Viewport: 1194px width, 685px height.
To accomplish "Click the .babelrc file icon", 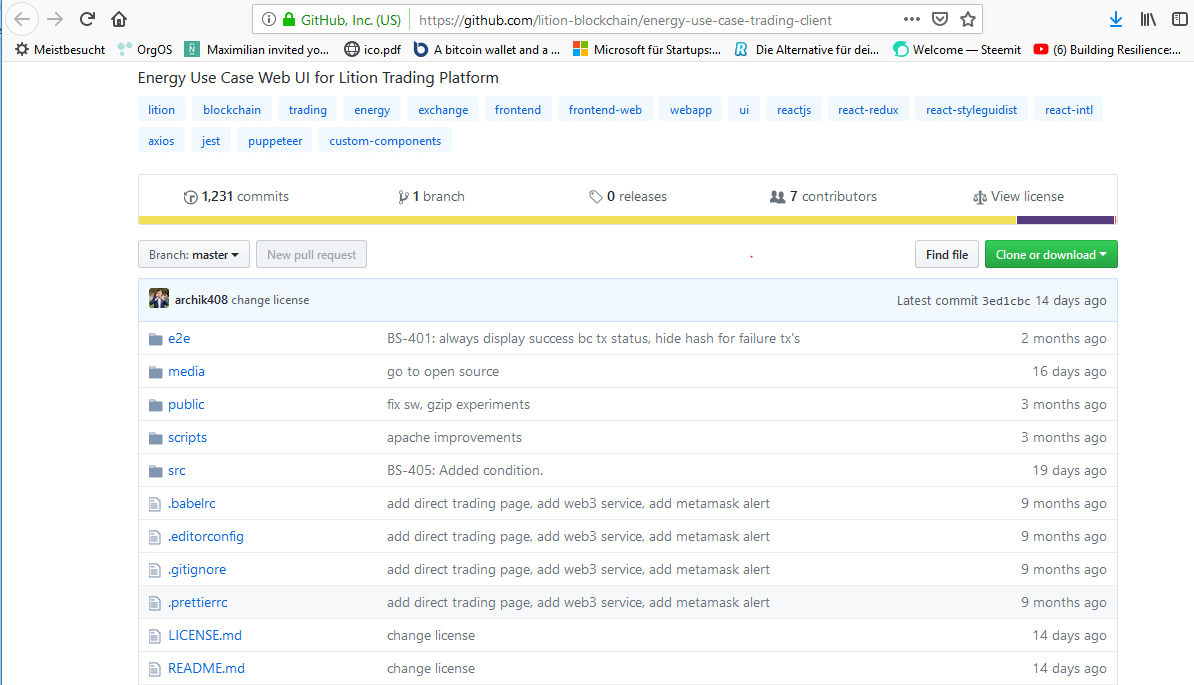I will pos(155,504).
